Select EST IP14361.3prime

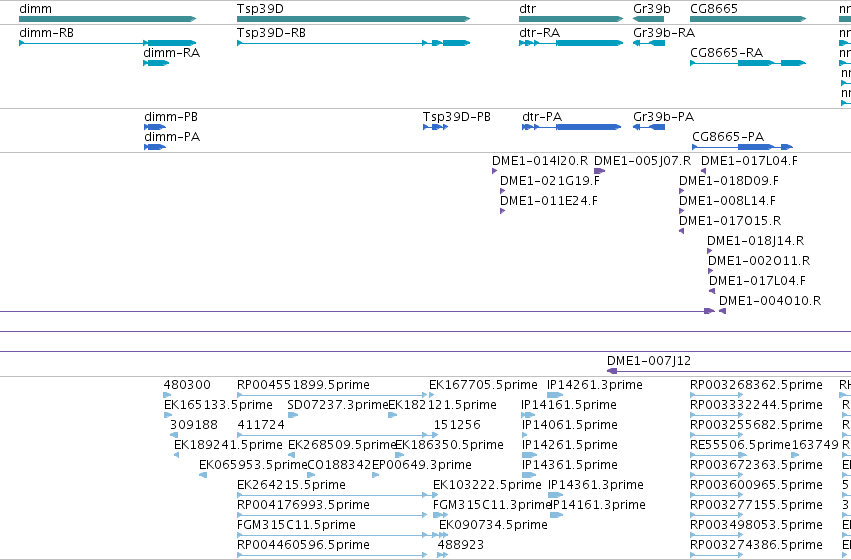click(596, 485)
